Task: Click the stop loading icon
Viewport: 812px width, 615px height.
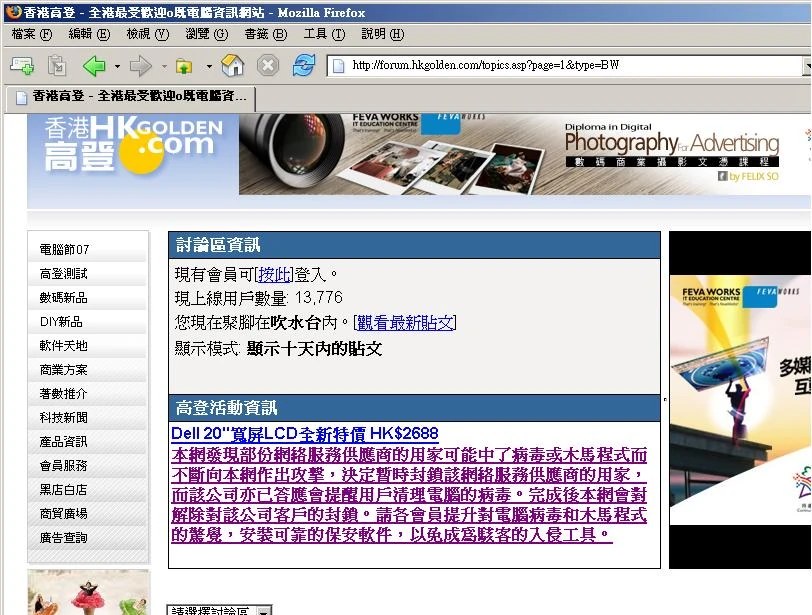Action: pyautogui.click(x=268, y=66)
